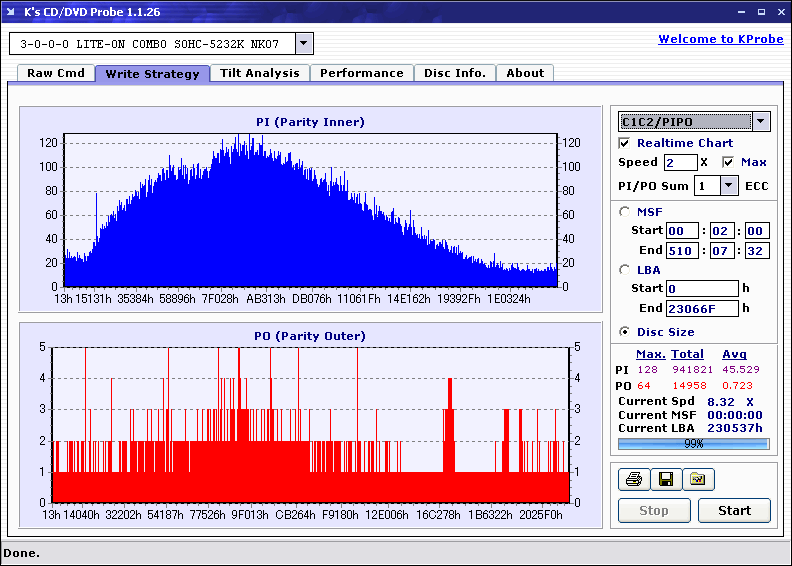Screen dimensions: 792x566
Task: Open the PI/PO Sum ECC dropdown
Action: pos(727,186)
